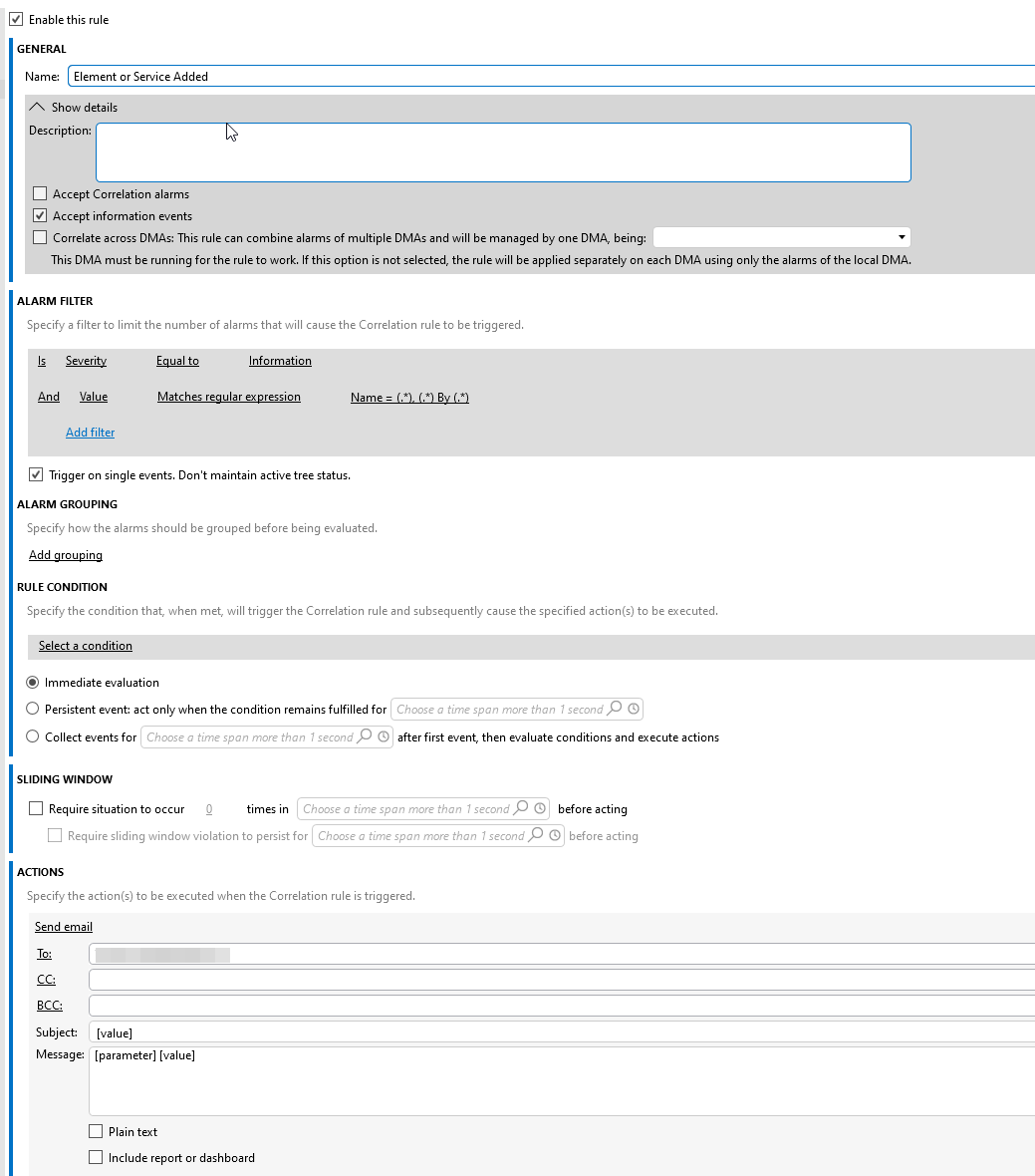This screenshot has width=1035, height=1176.
Task: Click Add grouping link
Action: [x=65, y=555]
